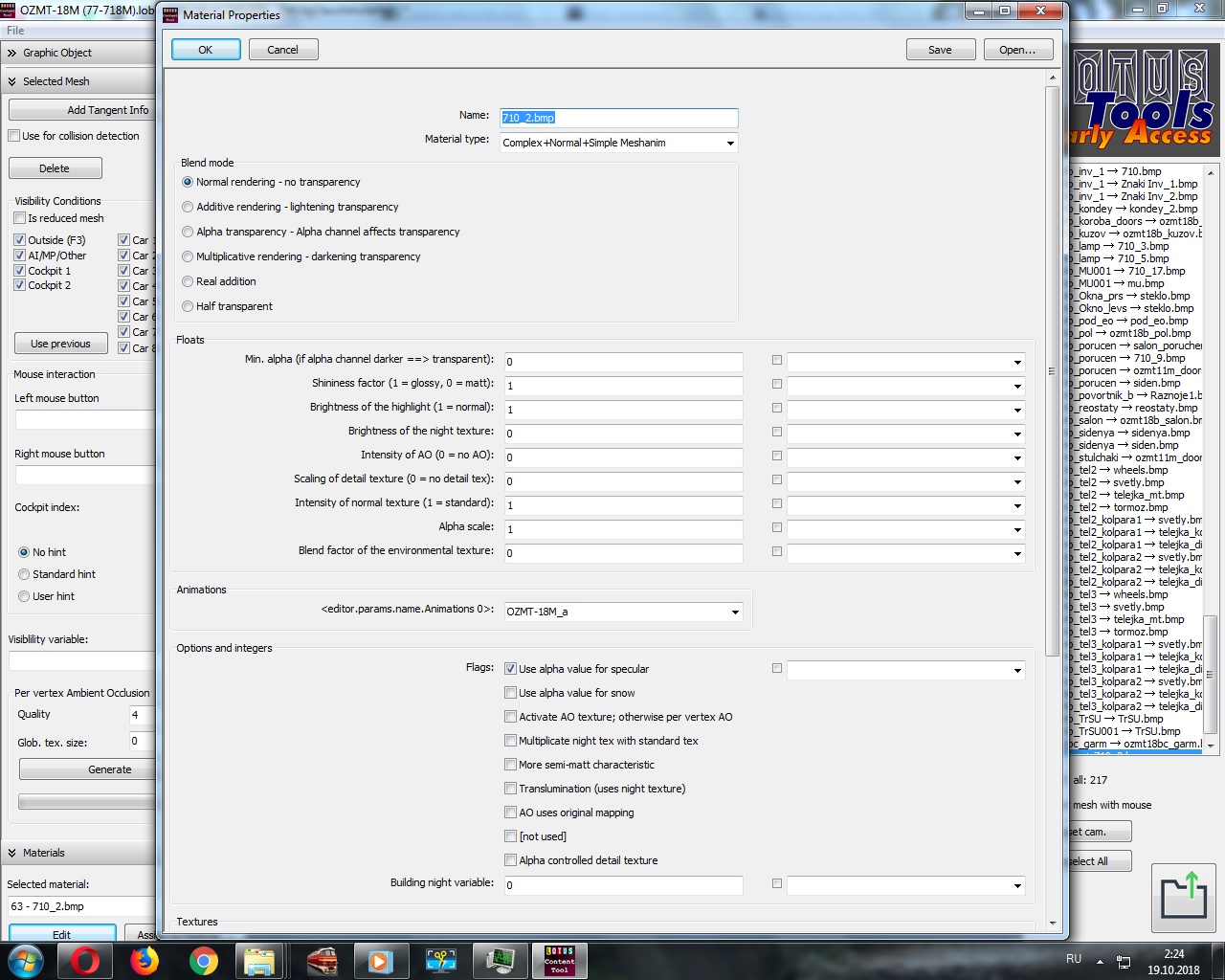Click the Shininess factor input field
Viewport: 1225px width, 980px height.
coord(623,386)
